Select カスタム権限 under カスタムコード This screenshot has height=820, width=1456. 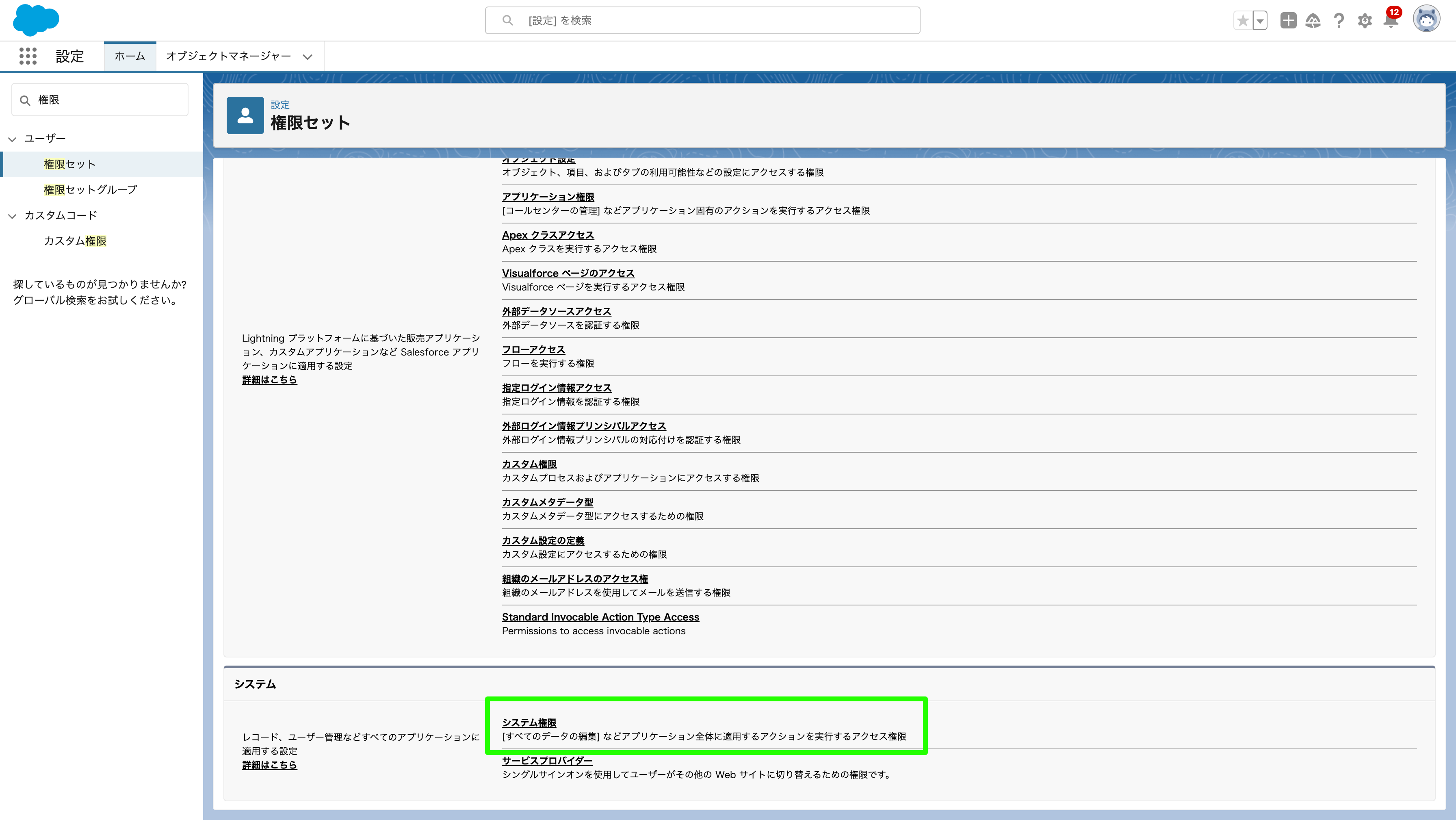(x=75, y=241)
